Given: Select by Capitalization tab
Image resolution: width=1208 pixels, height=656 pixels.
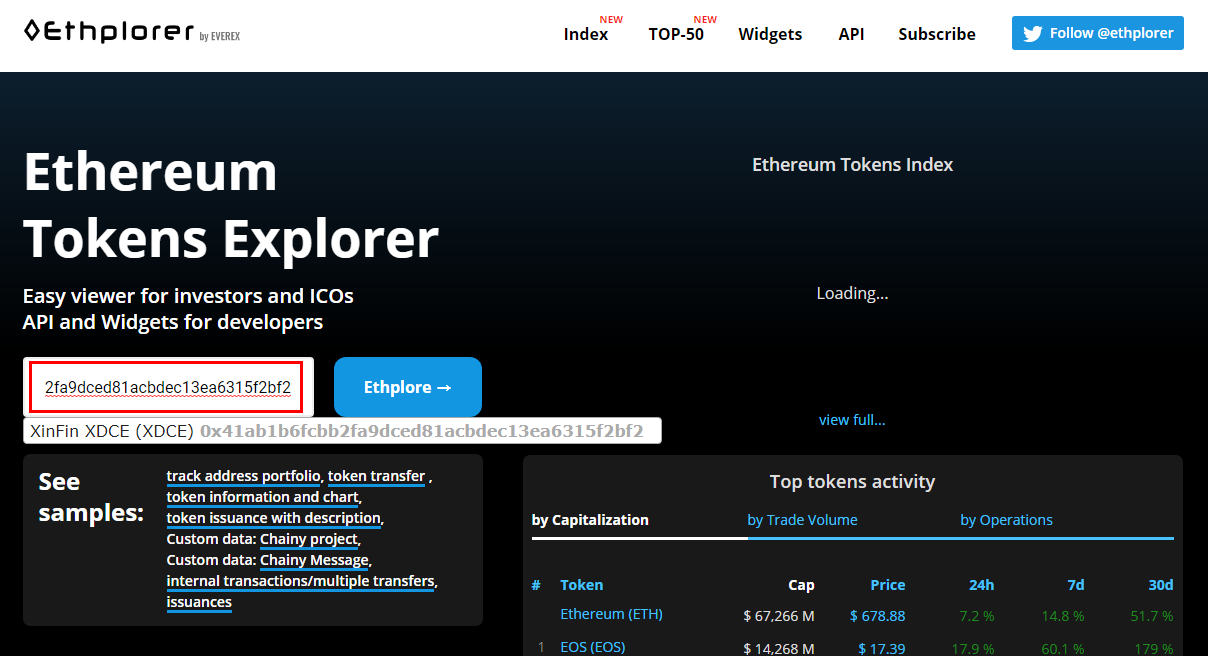Looking at the screenshot, I should (x=590, y=520).
